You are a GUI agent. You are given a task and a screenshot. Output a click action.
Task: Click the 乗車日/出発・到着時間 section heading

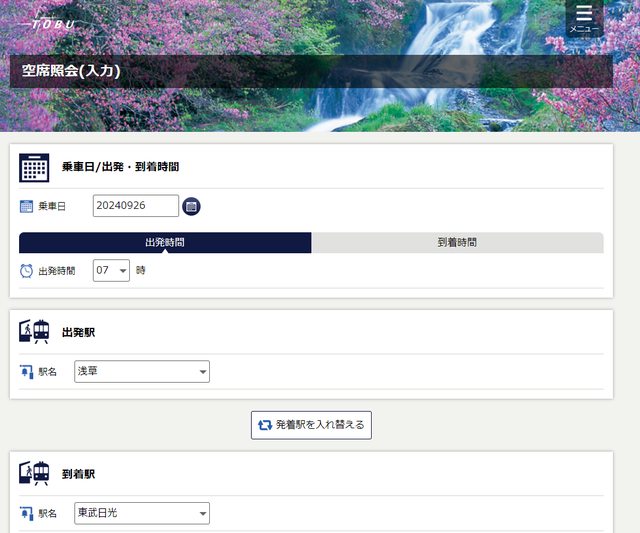[120, 167]
